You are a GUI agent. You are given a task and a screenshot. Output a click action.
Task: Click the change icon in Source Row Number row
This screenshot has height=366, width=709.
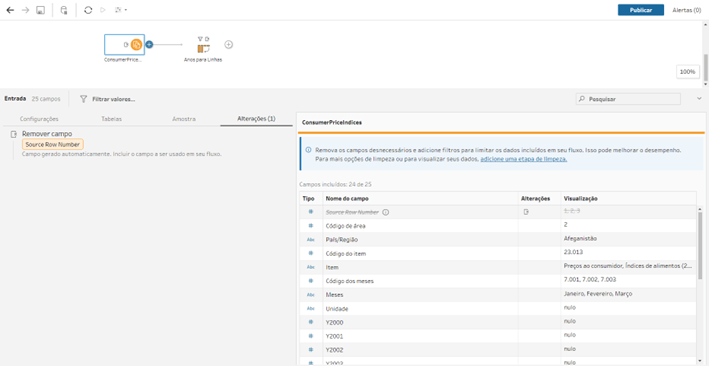point(526,212)
